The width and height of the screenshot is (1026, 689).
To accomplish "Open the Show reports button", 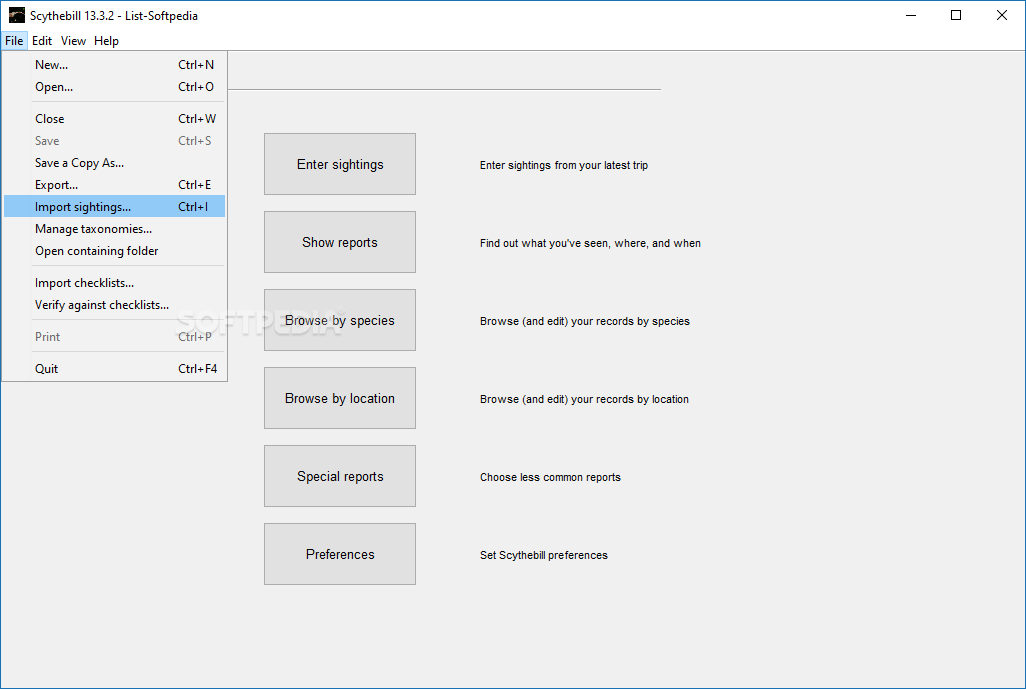I will [x=340, y=242].
